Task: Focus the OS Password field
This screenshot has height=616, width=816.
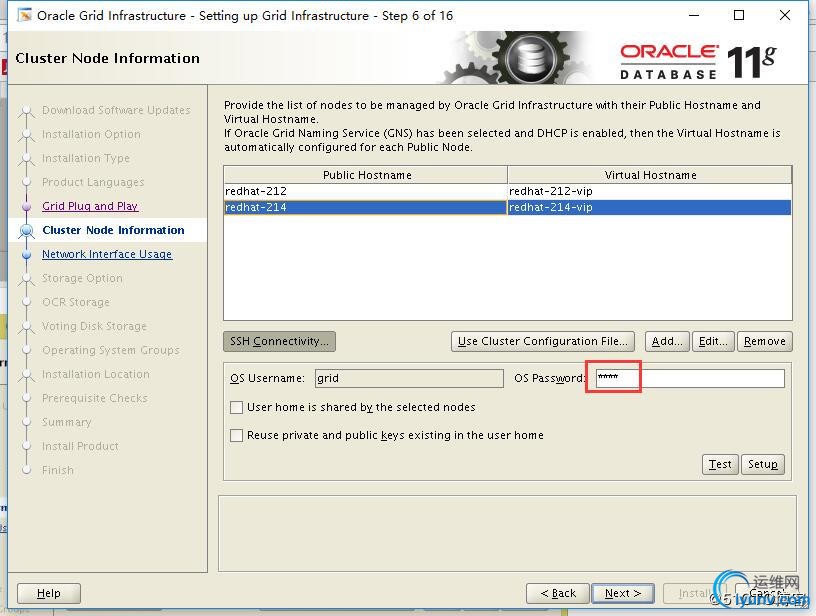Action: (690, 378)
